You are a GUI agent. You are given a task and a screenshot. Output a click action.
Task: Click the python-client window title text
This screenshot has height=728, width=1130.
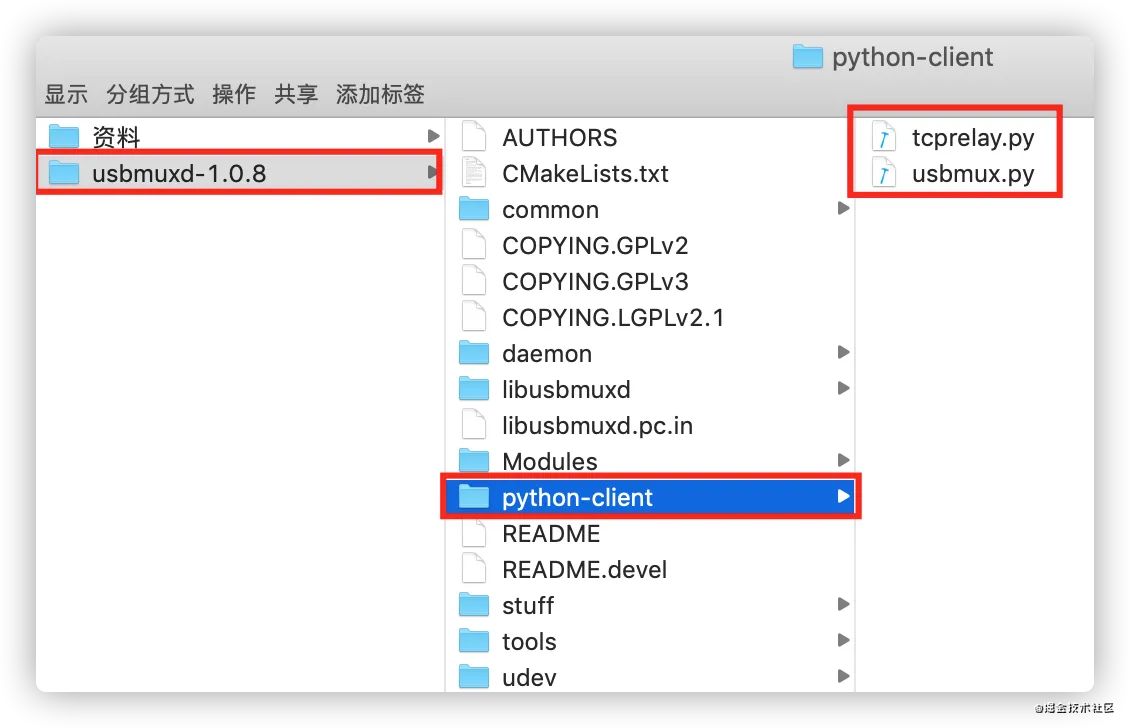(912, 57)
